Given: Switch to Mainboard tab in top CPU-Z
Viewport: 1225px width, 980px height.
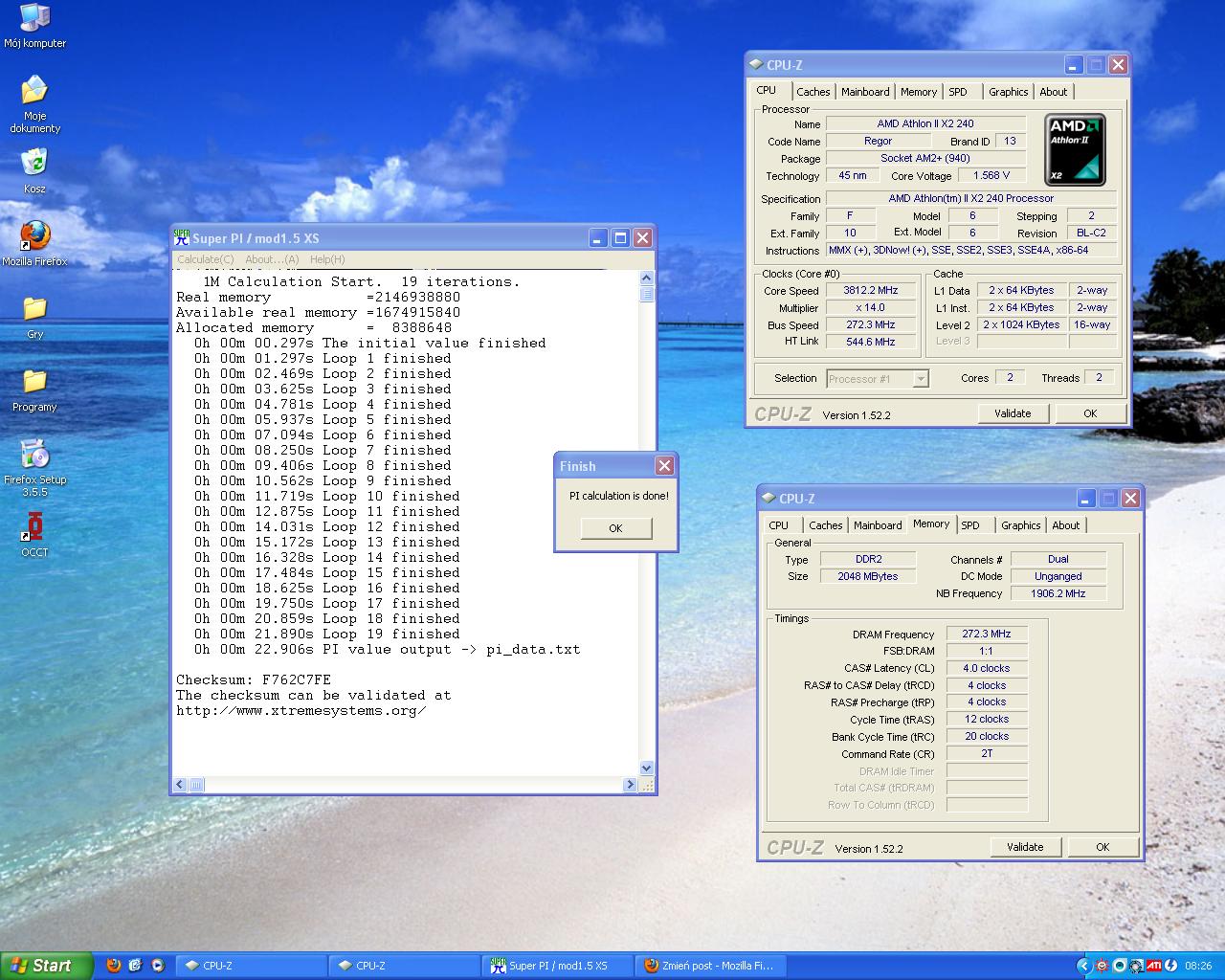Looking at the screenshot, I should point(865,92).
